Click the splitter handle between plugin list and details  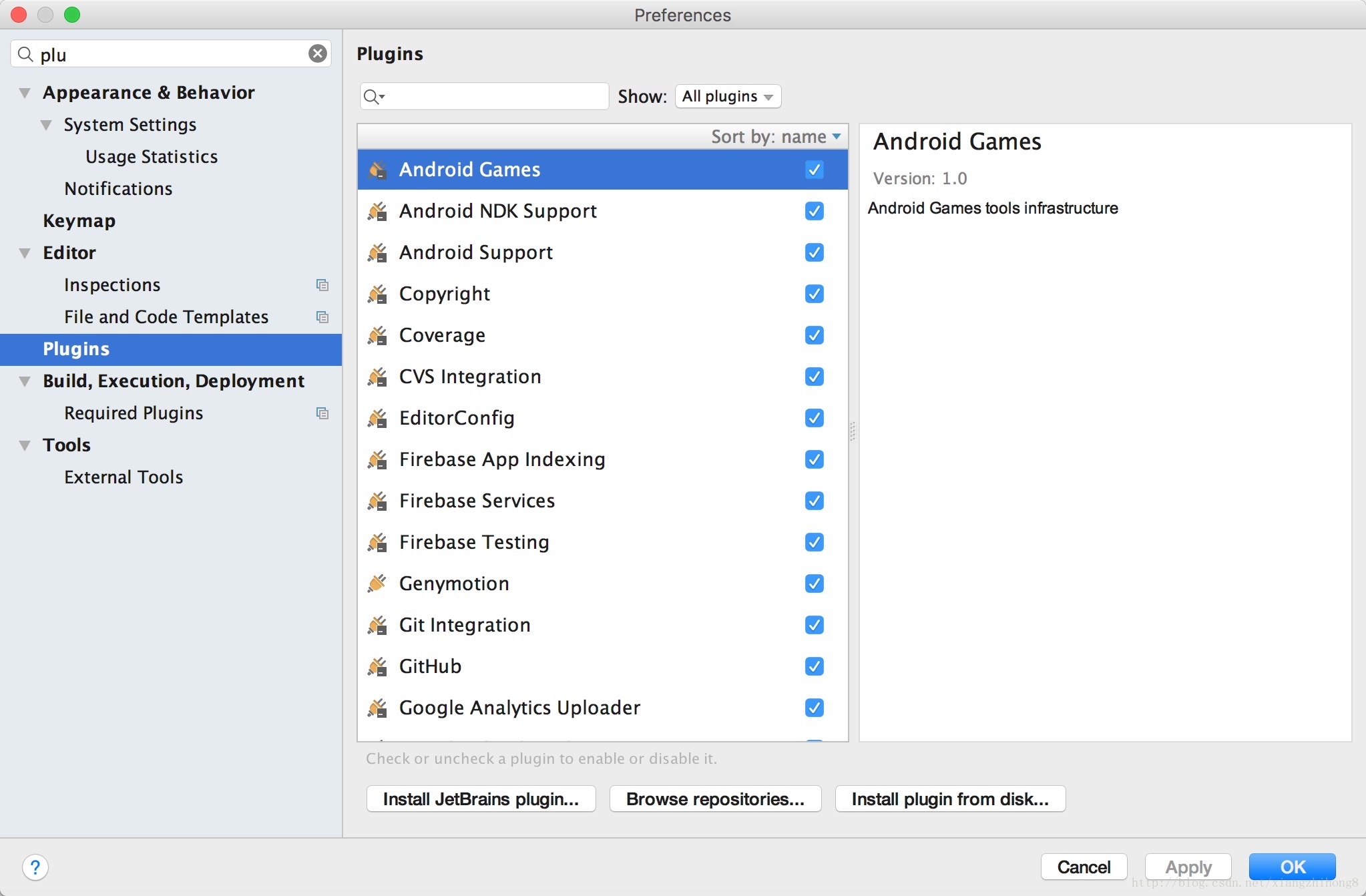[x=853, y=431]
